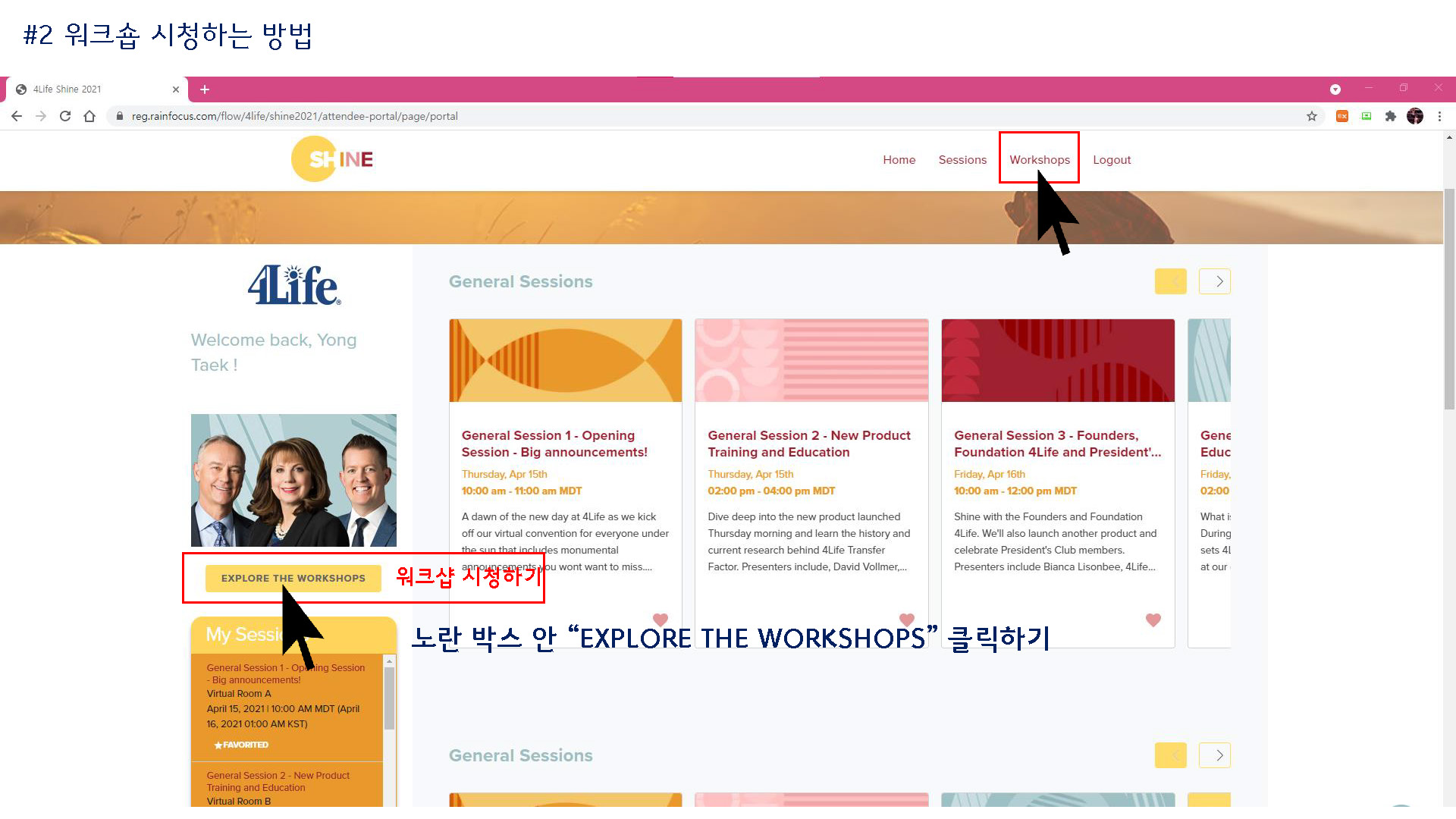Open General Session 2 in My Sessions
Screen dimensions: 1456x819
point(278,781)
